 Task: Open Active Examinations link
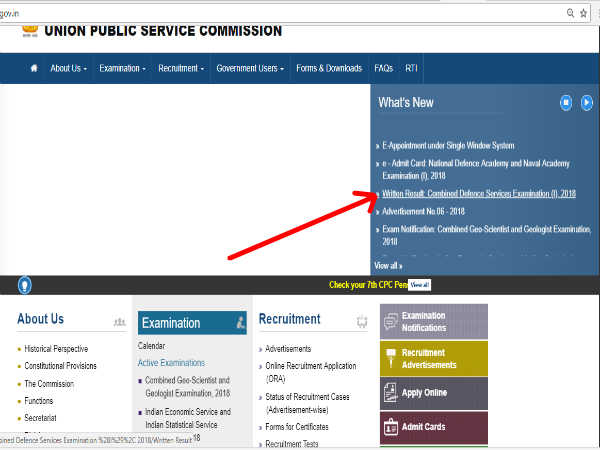coord(171,363)
